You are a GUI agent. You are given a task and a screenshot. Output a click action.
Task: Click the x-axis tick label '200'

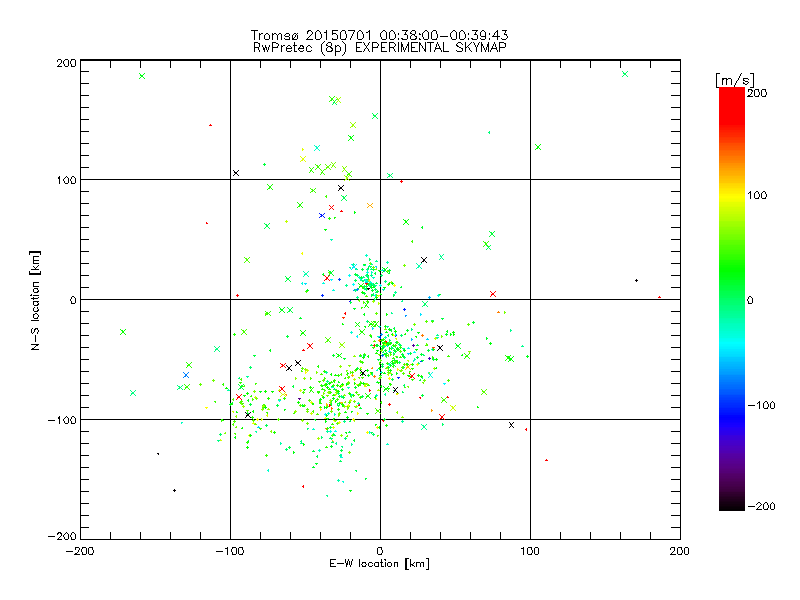click(x=680, y=552)
